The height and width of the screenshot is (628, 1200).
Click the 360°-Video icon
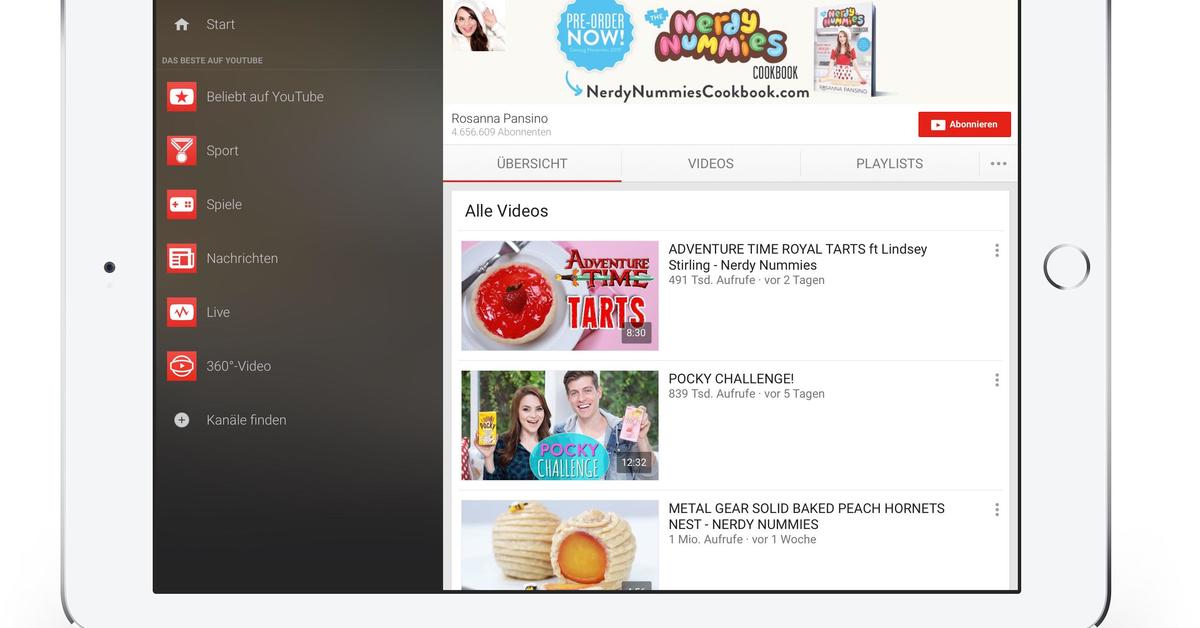click(x=182, y=367)
